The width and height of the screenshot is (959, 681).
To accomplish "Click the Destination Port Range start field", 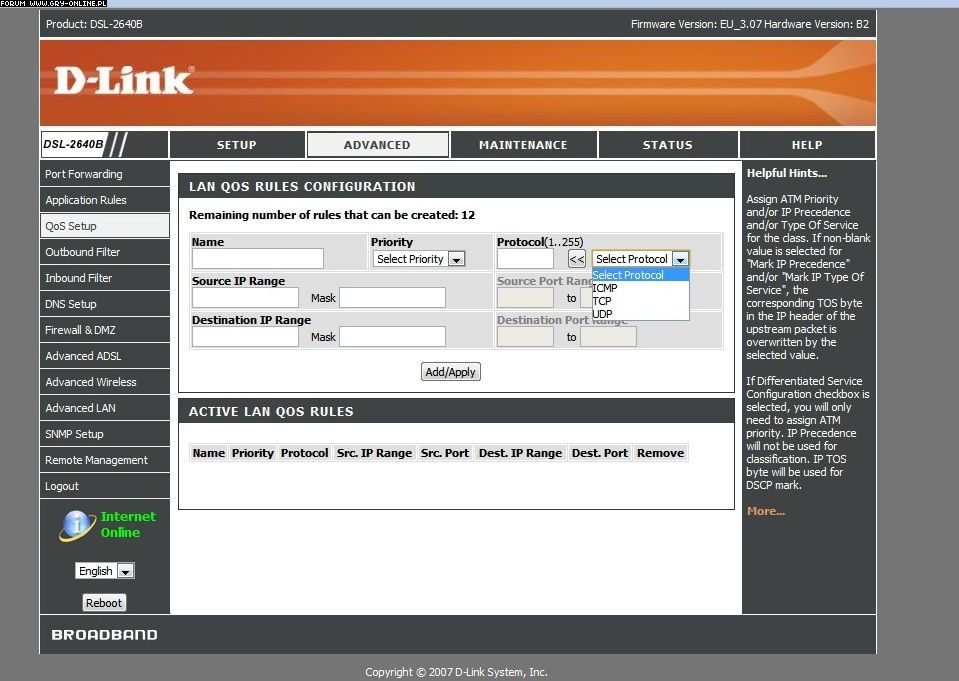I will coord(525,337).
